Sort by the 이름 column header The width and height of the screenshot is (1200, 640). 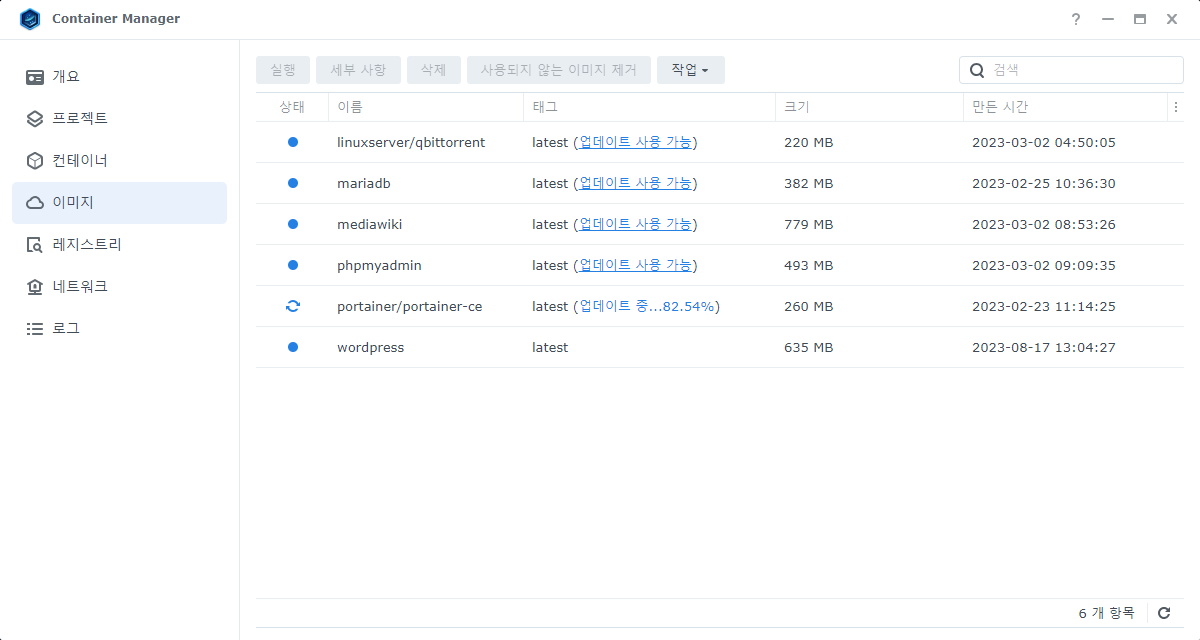click(x=426, y=107)
